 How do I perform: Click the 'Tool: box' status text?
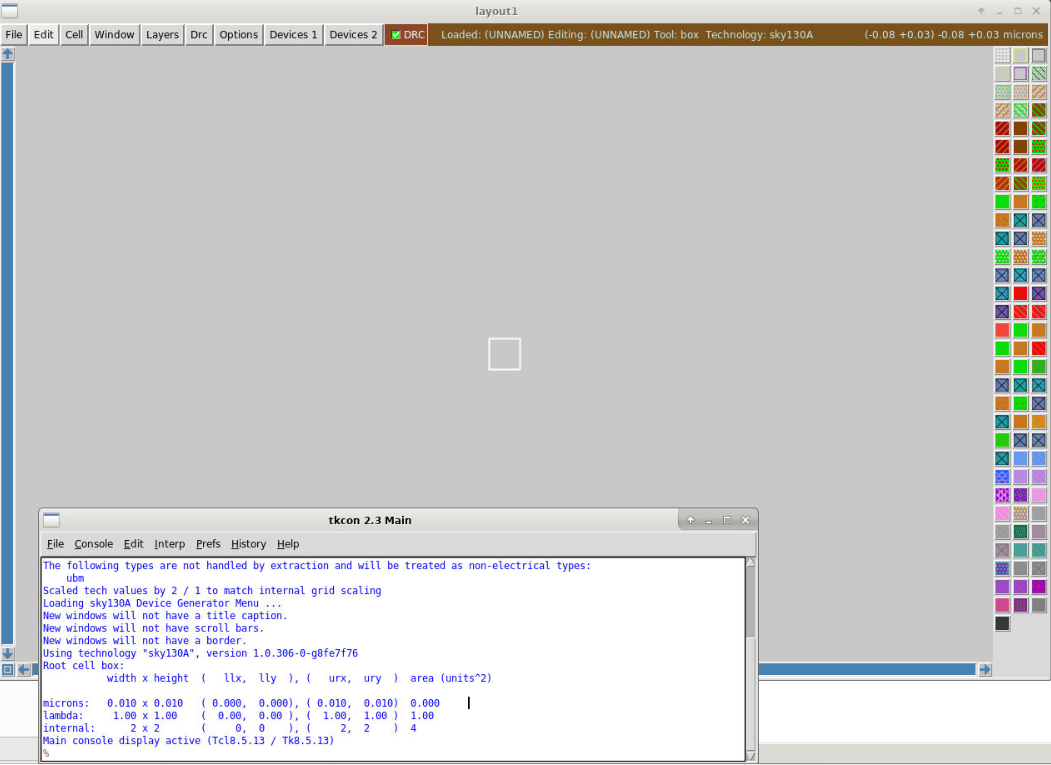(x=676, y=35)
